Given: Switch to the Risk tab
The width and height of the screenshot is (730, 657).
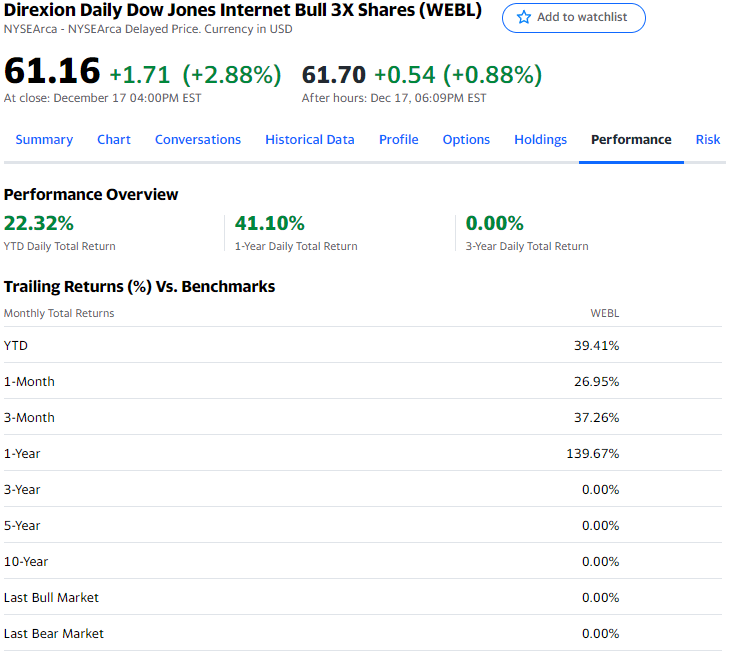Looking at the screenshot, I should [x=708, y=140].
